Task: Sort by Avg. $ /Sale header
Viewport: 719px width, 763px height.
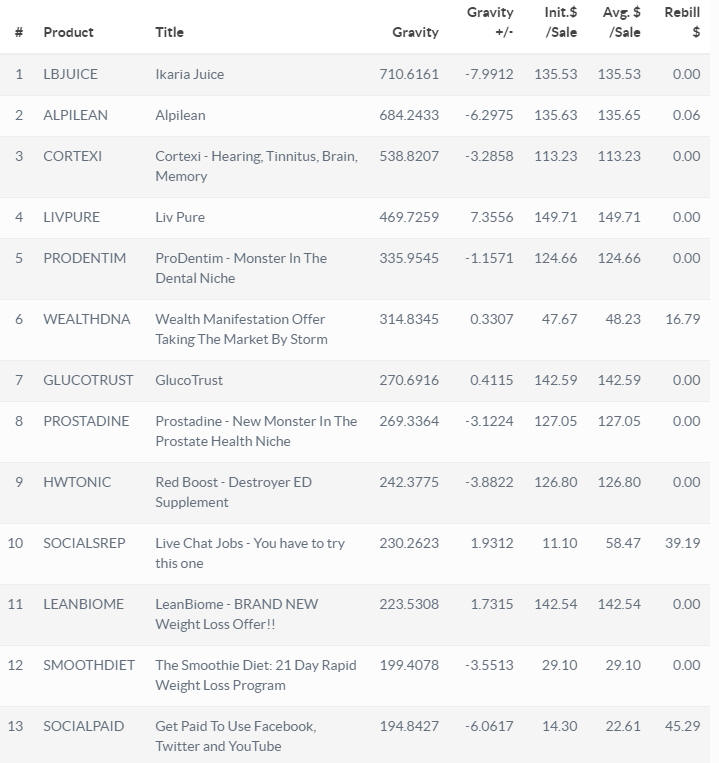Action: (622, 22)
